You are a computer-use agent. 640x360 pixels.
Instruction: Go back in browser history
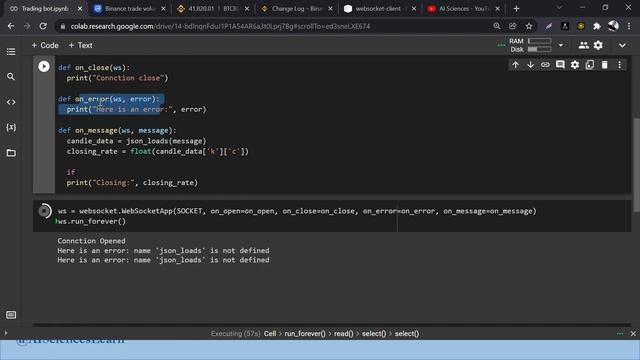click(x=11, y=26)
